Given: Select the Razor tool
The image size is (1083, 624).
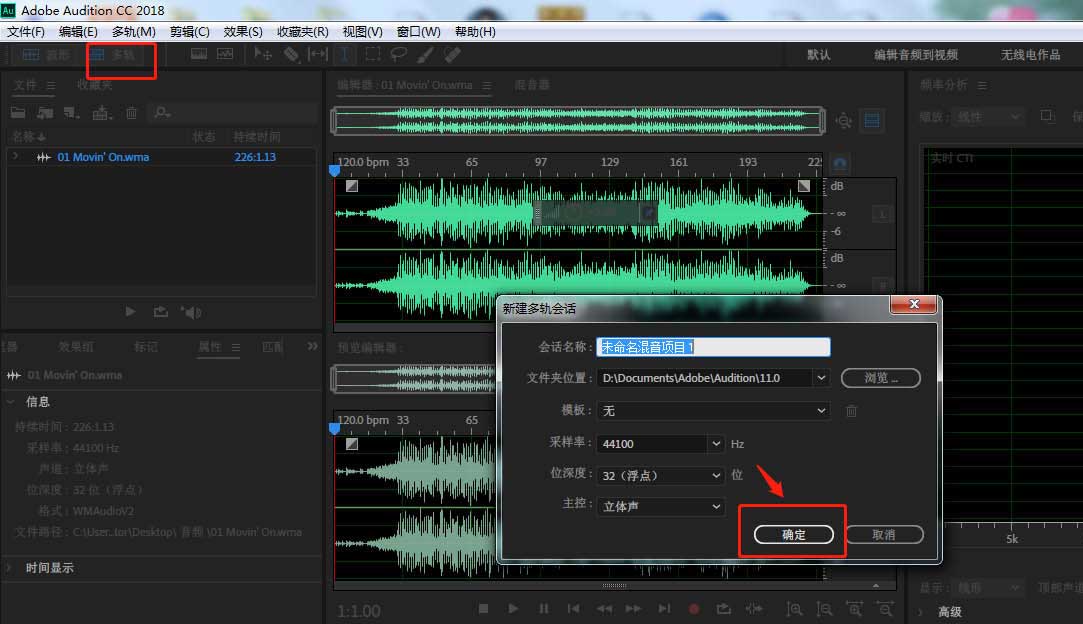Looking at the screenshot, I should (x=291, y=54).
